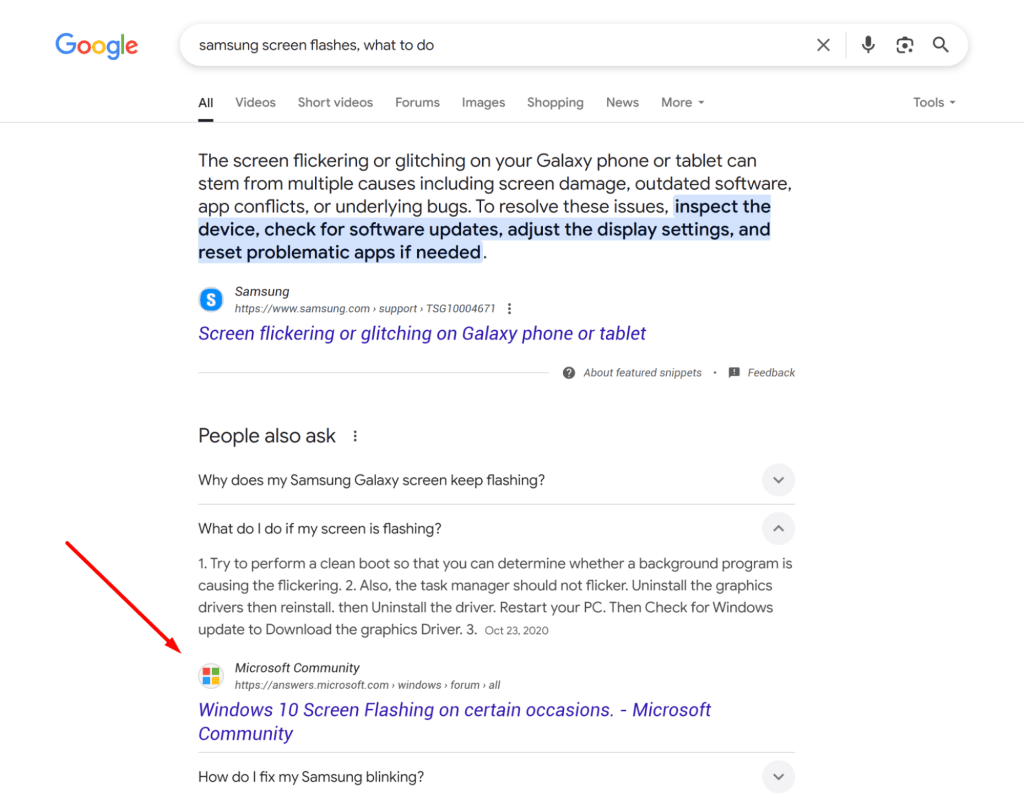Open 'Windows 10 Screen Flashing on certain occasions' link

coord(455,722)
